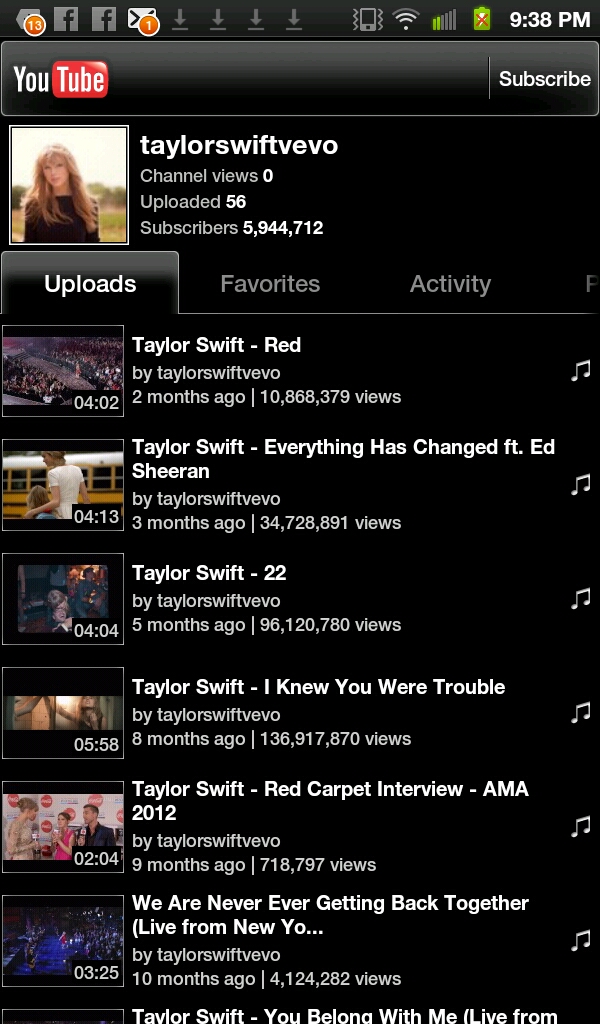
Task: Tap the vibrate mode status icon
Action: point(368,19)
